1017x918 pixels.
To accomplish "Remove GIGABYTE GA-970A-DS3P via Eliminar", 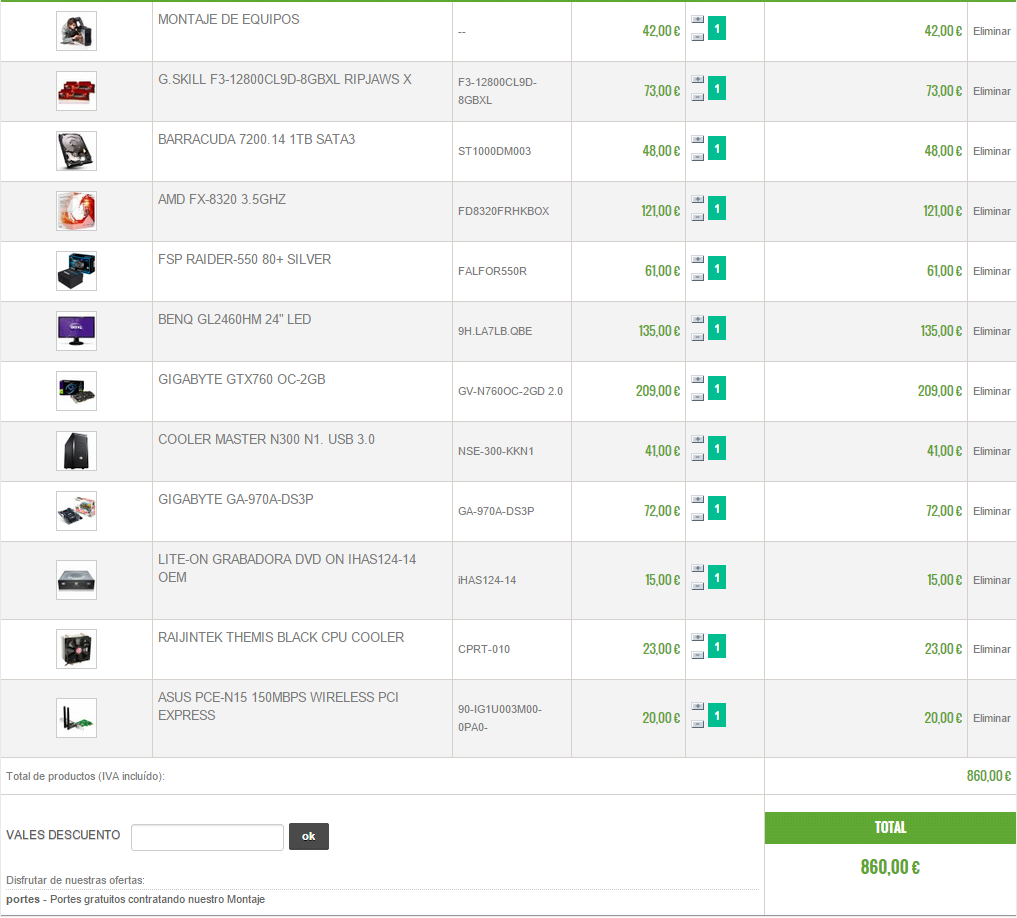I will [x=991, y=511].
